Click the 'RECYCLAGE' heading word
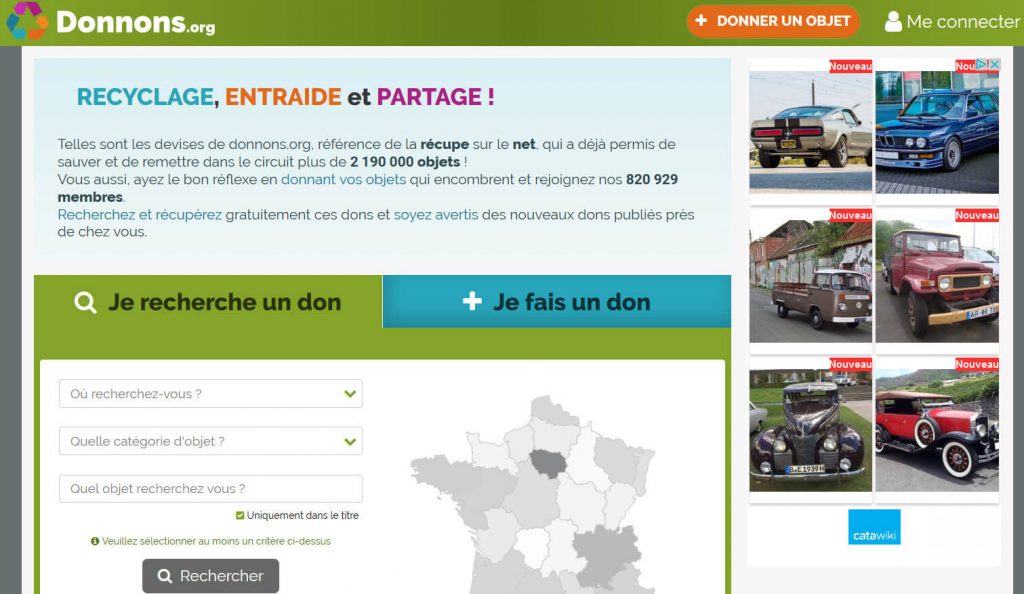This screenshot has width=1024, height=594. click(145, 97)
